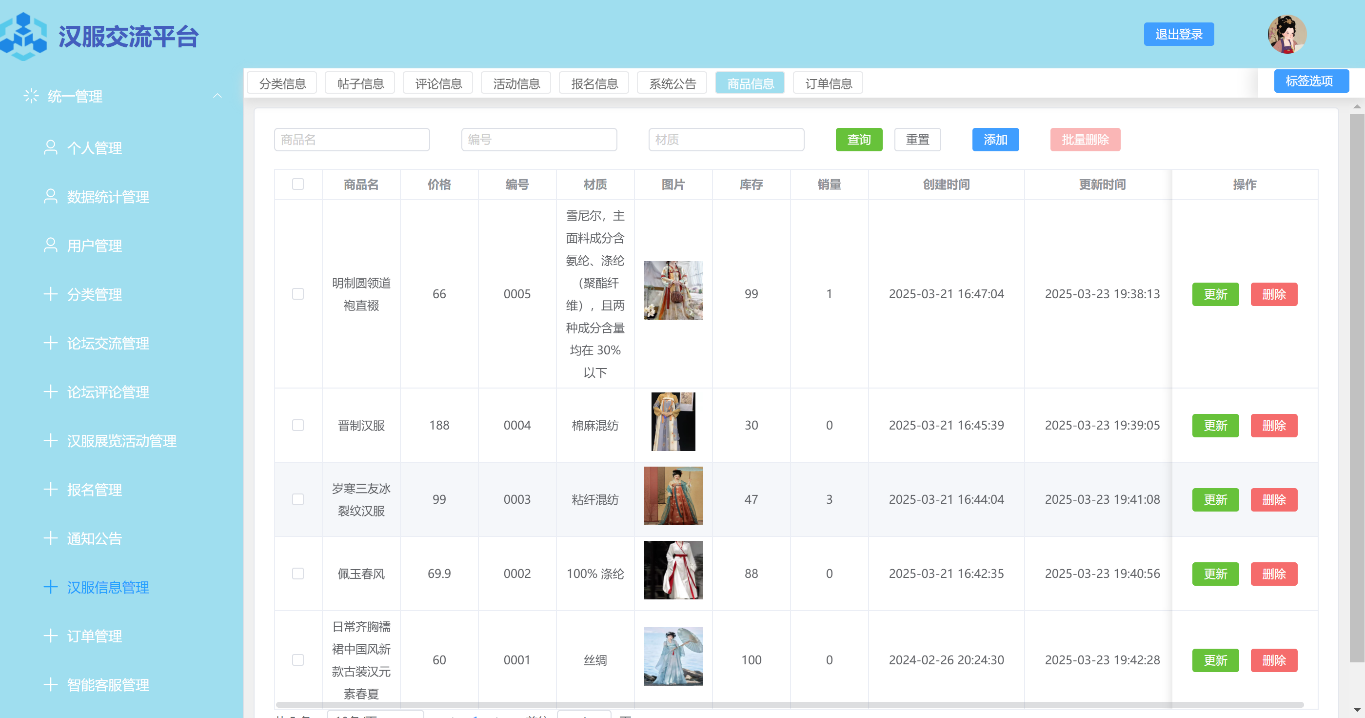
Task: Toggle the select-all checkbox in table header
Action: tap(298, 184)
